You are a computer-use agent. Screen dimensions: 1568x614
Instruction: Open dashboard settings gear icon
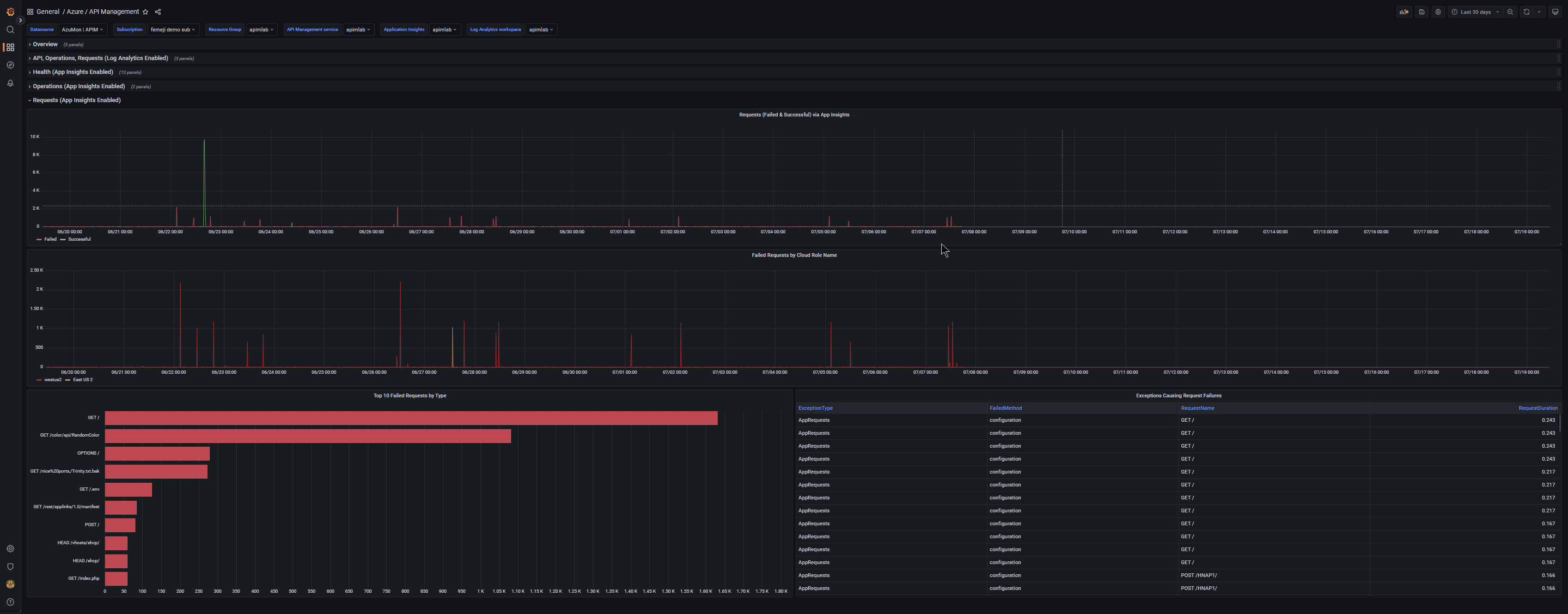coord(1438,12)
